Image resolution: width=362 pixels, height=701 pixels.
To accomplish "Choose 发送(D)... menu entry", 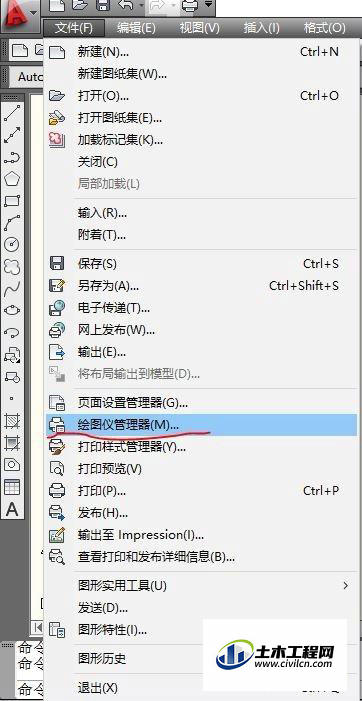I will point(202,608).
